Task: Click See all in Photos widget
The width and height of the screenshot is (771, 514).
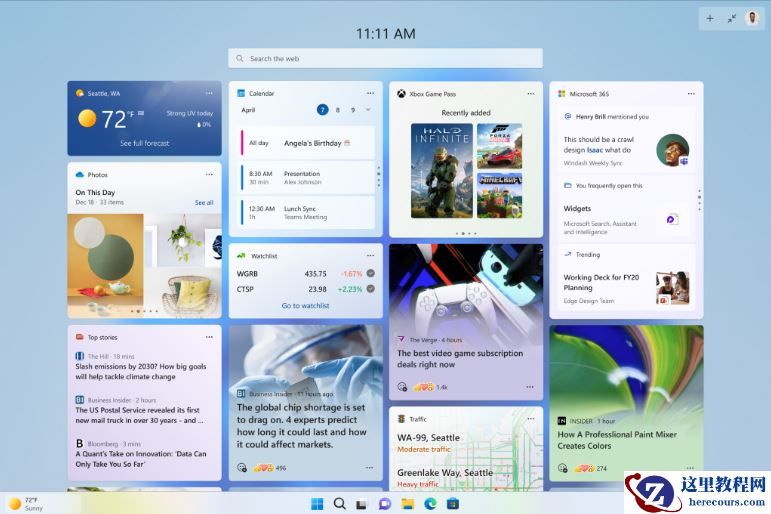Action: [204, 203]
